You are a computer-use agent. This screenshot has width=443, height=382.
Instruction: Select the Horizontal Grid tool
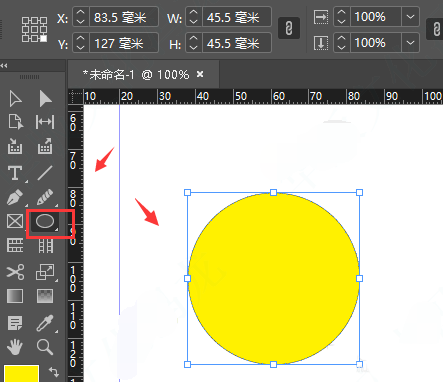tap(15, 245)
